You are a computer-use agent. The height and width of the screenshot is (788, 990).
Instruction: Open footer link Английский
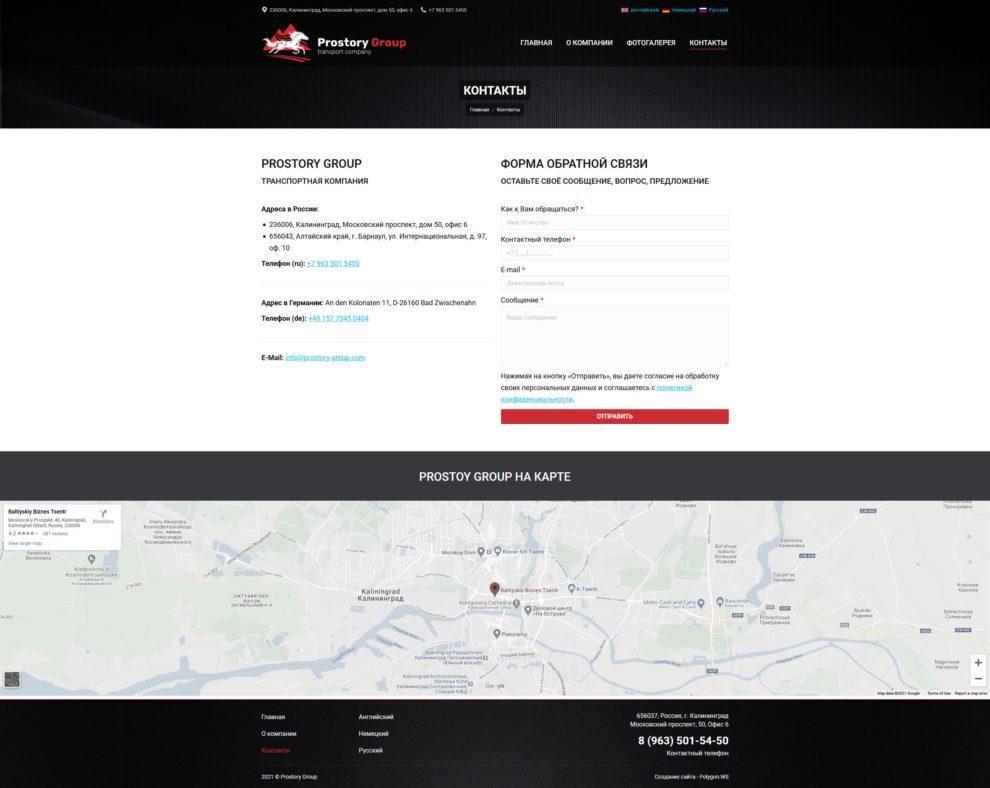[376, 717]
